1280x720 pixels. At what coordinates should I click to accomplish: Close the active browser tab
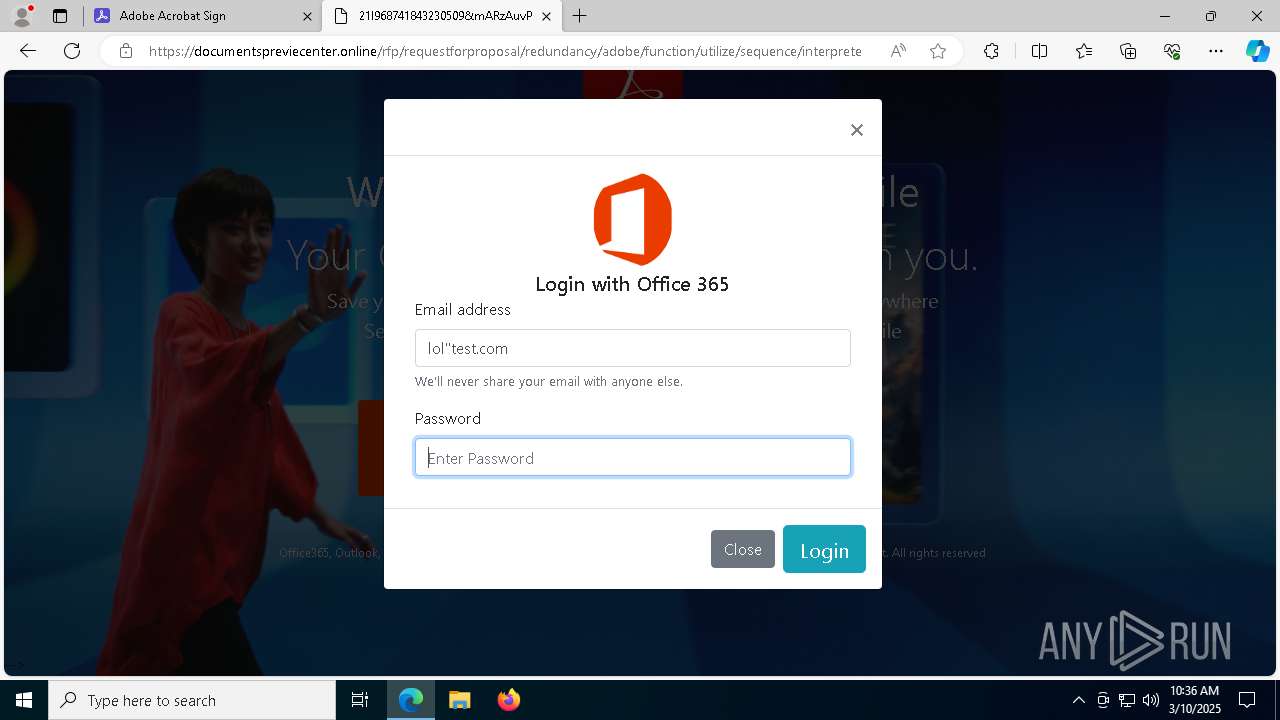[546, 16]
